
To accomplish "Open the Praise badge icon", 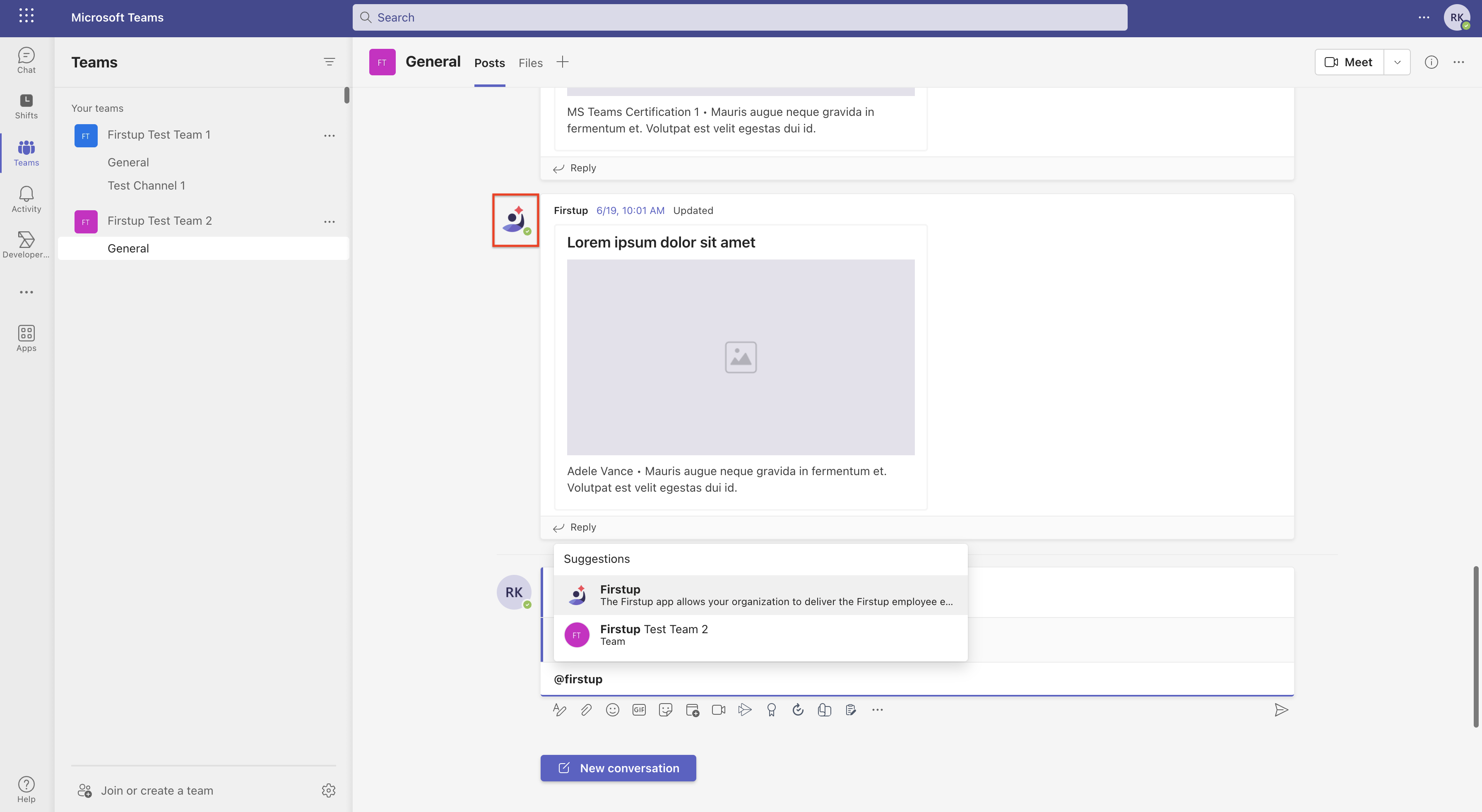I will pyautogui.click(x=772, y=710).
